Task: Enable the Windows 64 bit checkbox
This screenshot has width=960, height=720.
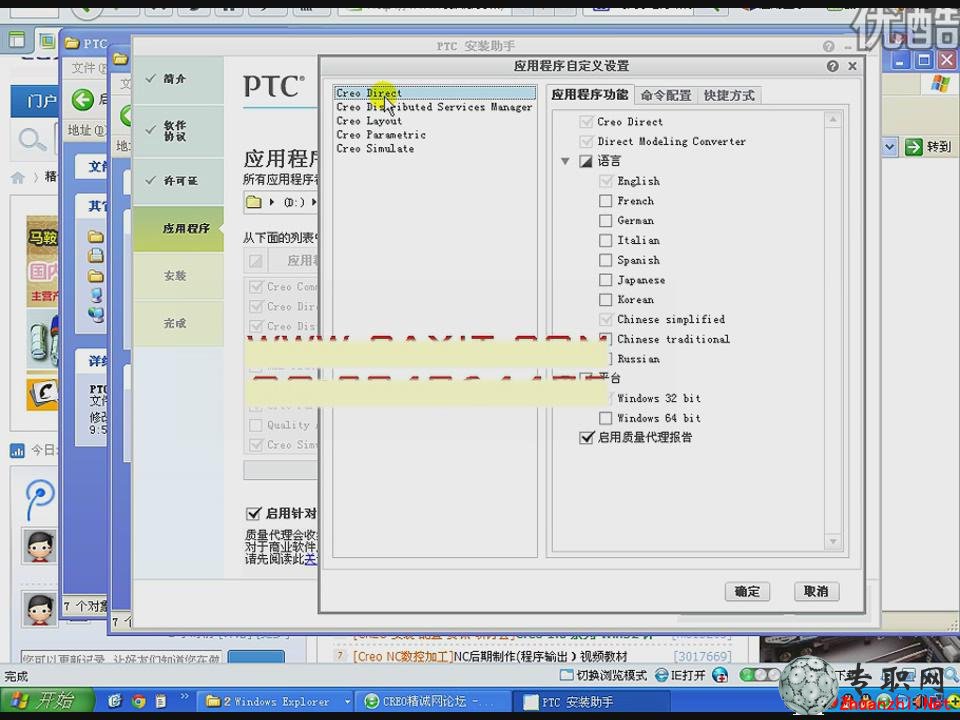Action: click(606, 418)
